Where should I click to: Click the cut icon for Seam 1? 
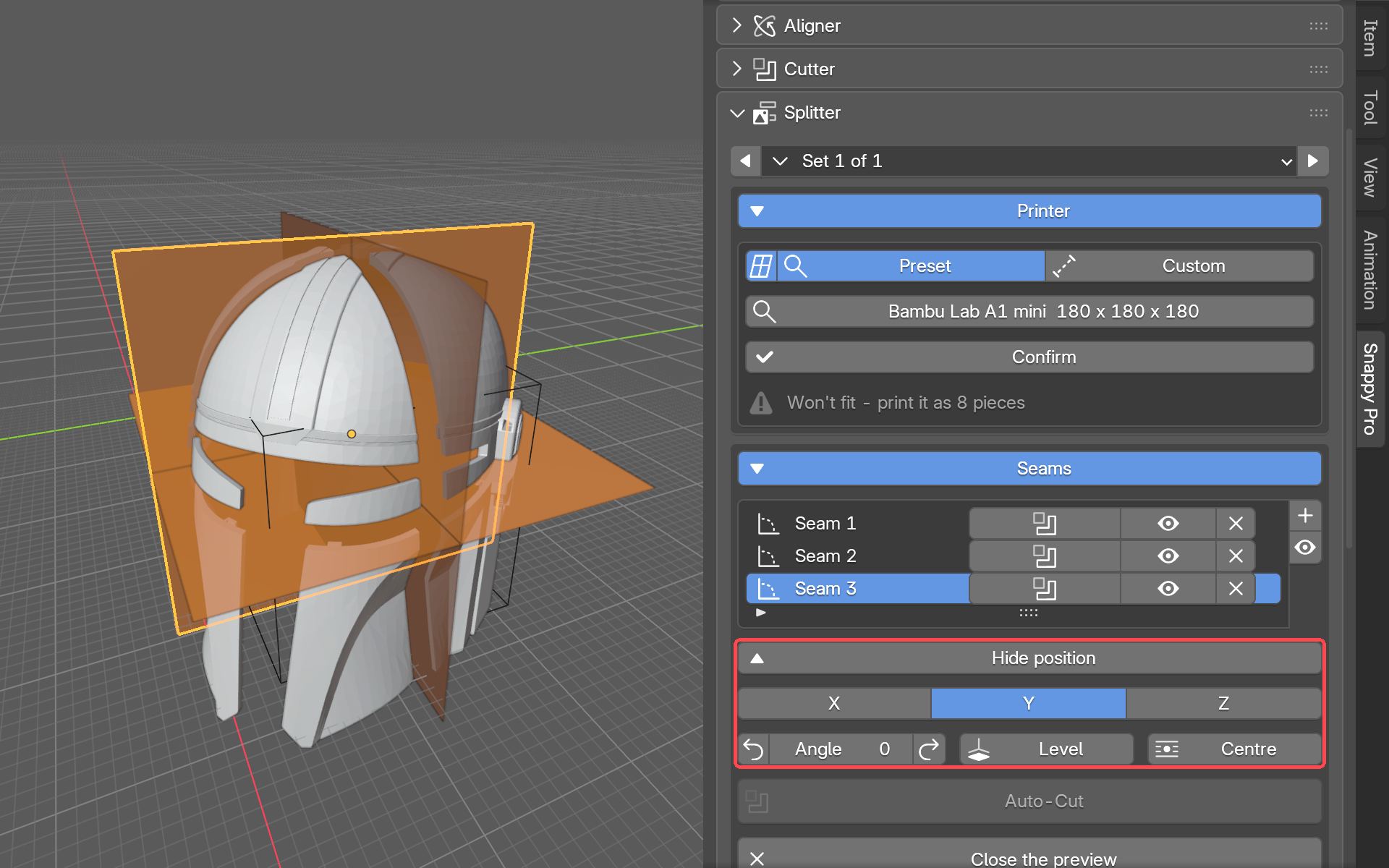coord(1045,524)
